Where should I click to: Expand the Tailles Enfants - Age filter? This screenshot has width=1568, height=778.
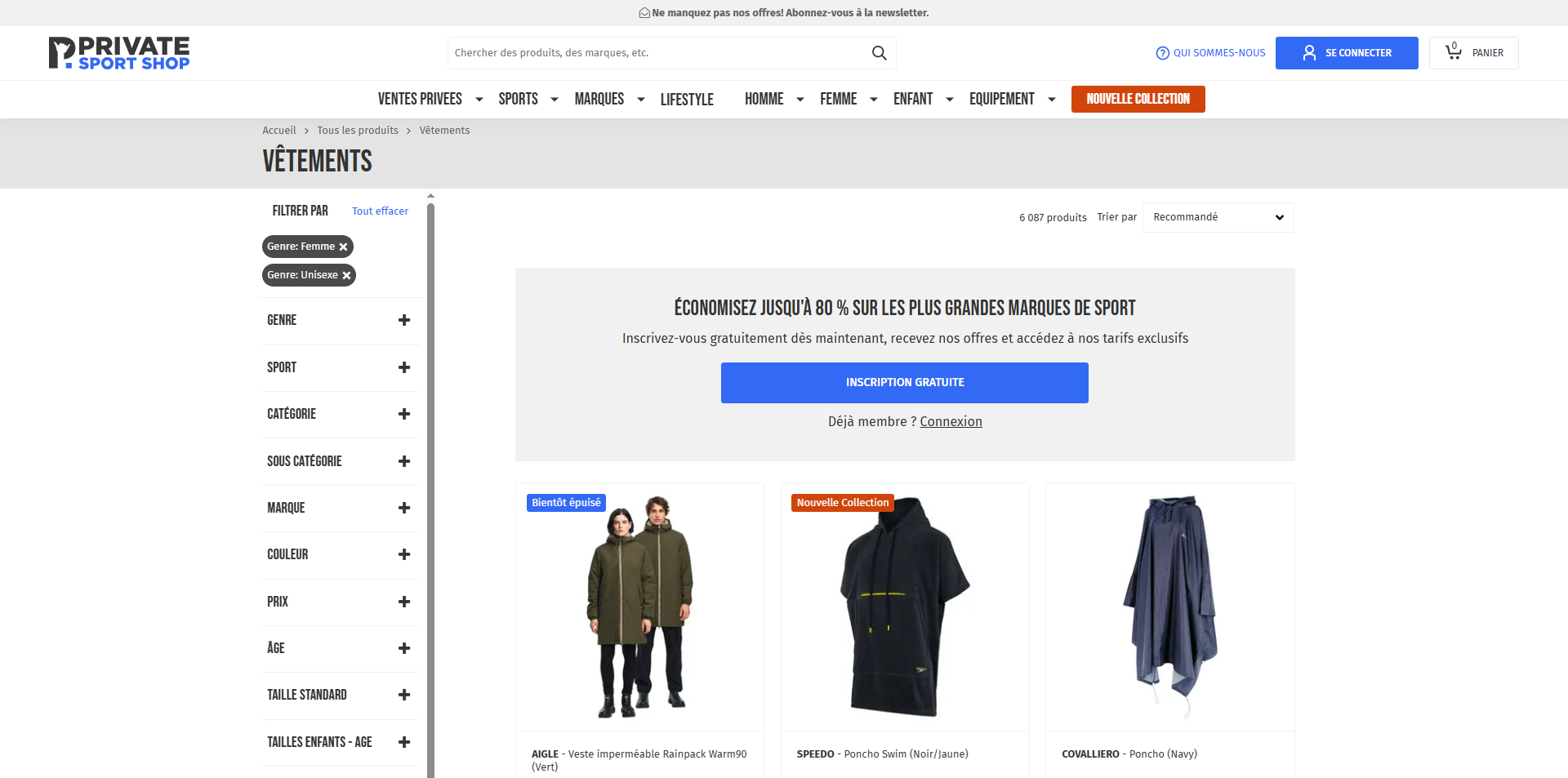pos(339,742)
